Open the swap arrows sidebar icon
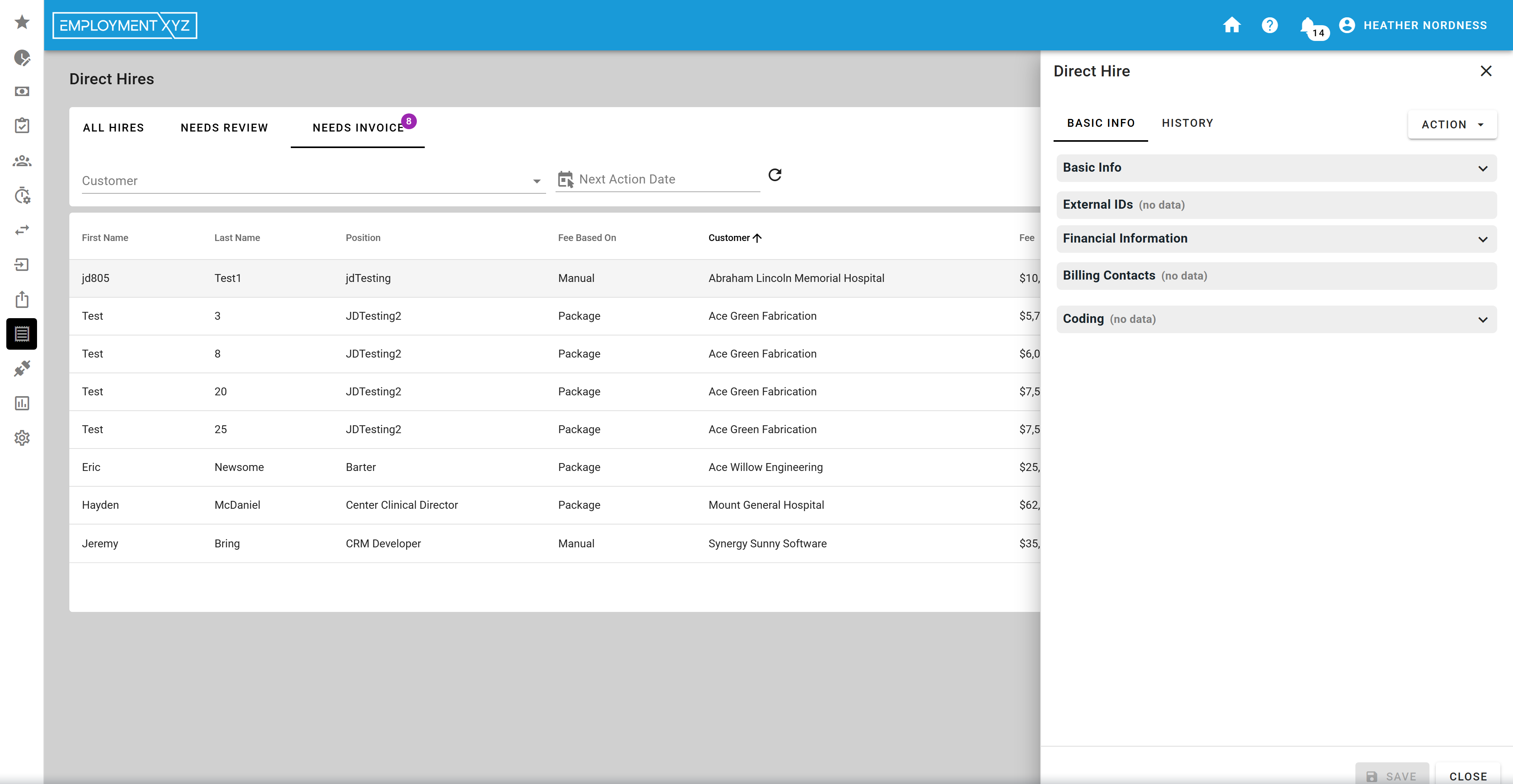This screenshot has height=784, width=1513. (22, 230)
